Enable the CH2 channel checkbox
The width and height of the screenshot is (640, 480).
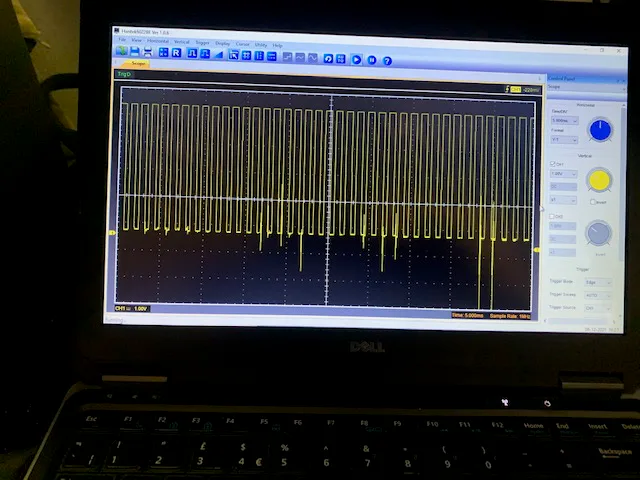(x=552, y=216)
